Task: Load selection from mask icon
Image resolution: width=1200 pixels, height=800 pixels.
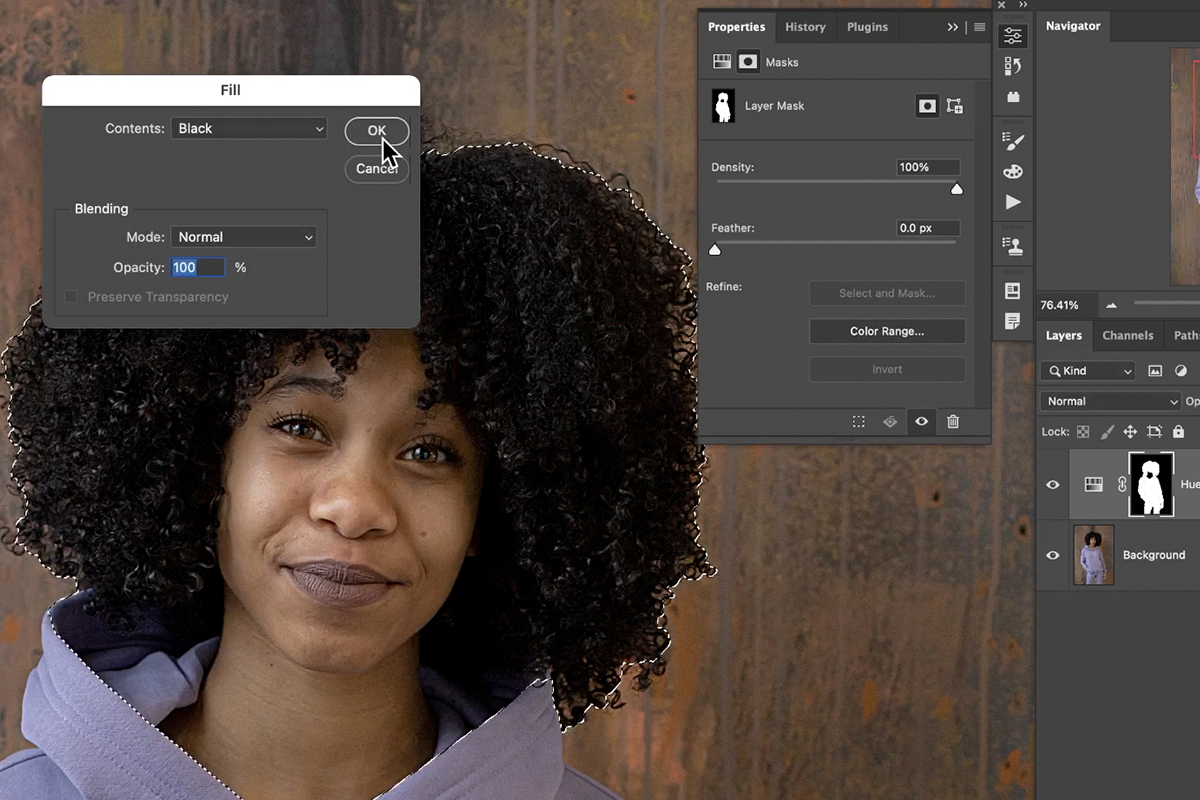Action: pos(859,422)
